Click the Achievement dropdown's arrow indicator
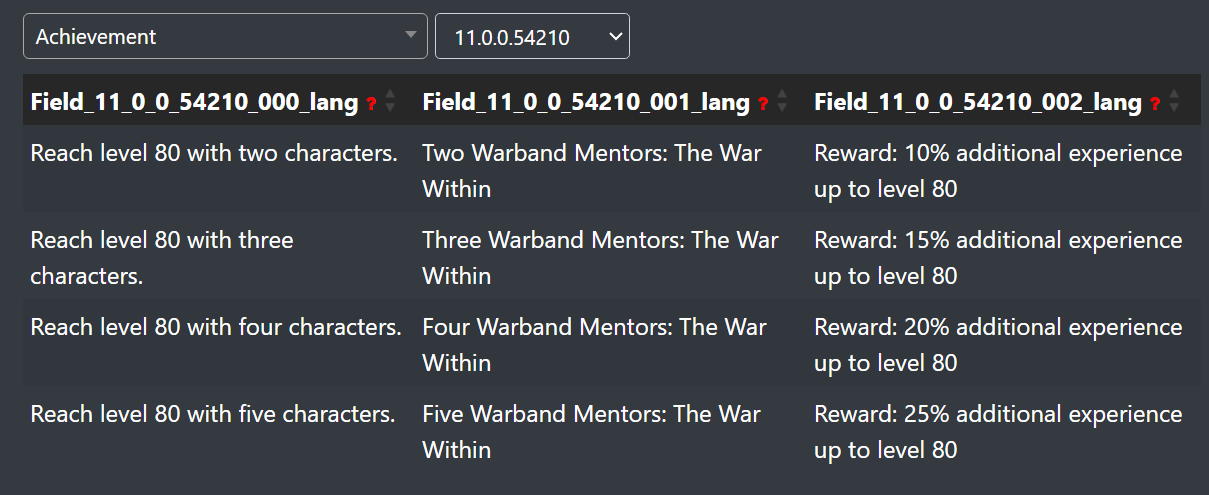Screen dimensions: 1209x495 410,36
